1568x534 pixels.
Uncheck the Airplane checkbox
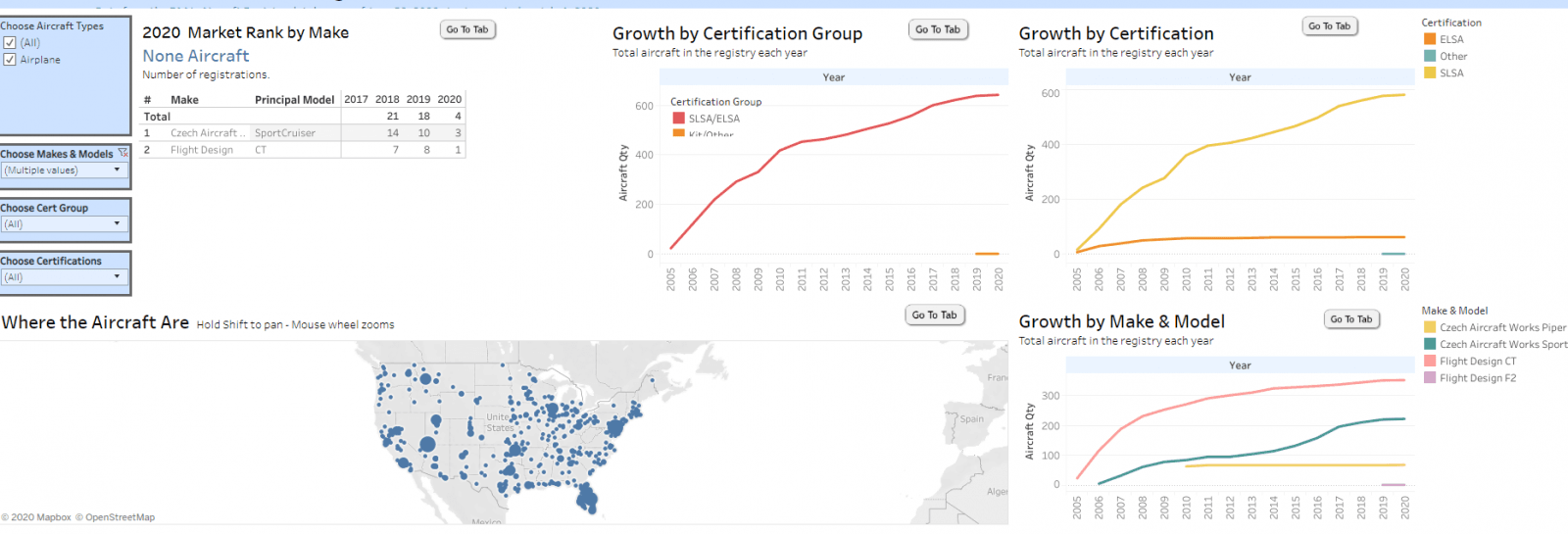pos(10,60)
